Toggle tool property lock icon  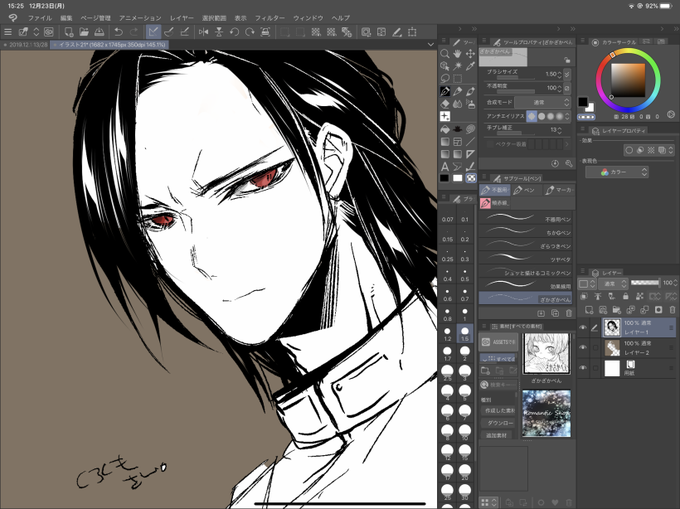click(x=567, y=60)
